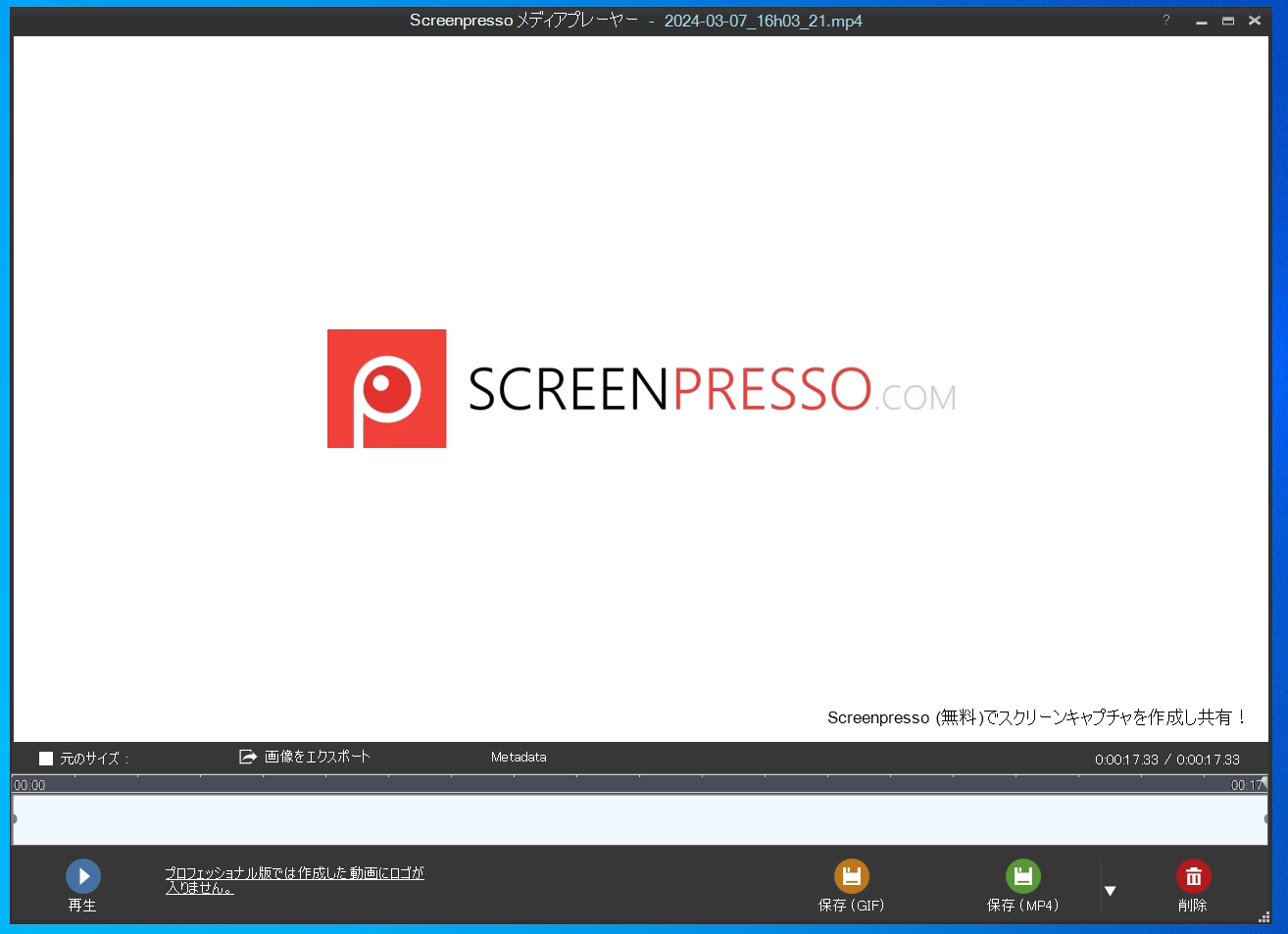The image size is (1288, 934).
Task: Click the trim strip below the seek bar
Action: (x=644, y=819)
